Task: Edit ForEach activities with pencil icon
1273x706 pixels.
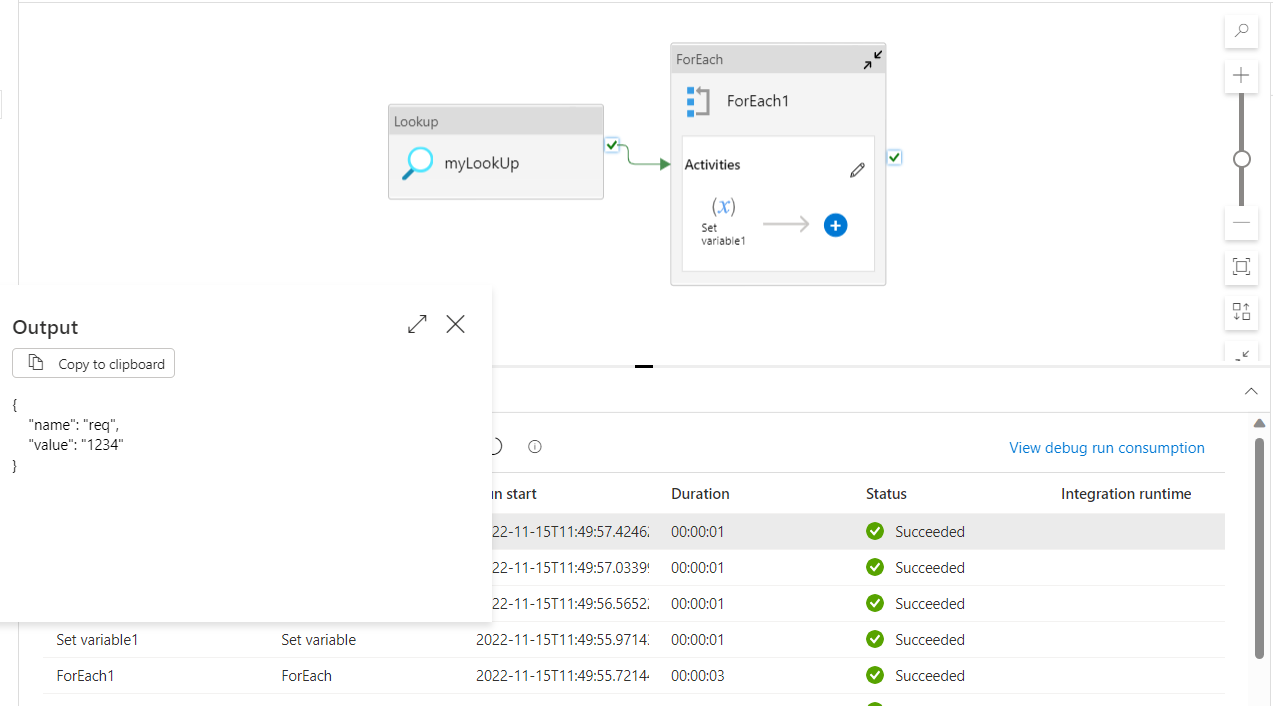Action: tap(857, 171)
